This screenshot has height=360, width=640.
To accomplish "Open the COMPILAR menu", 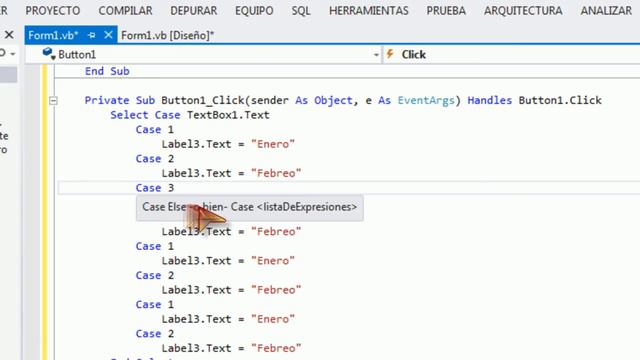I will pyautogui.click(x=125, y=11).
